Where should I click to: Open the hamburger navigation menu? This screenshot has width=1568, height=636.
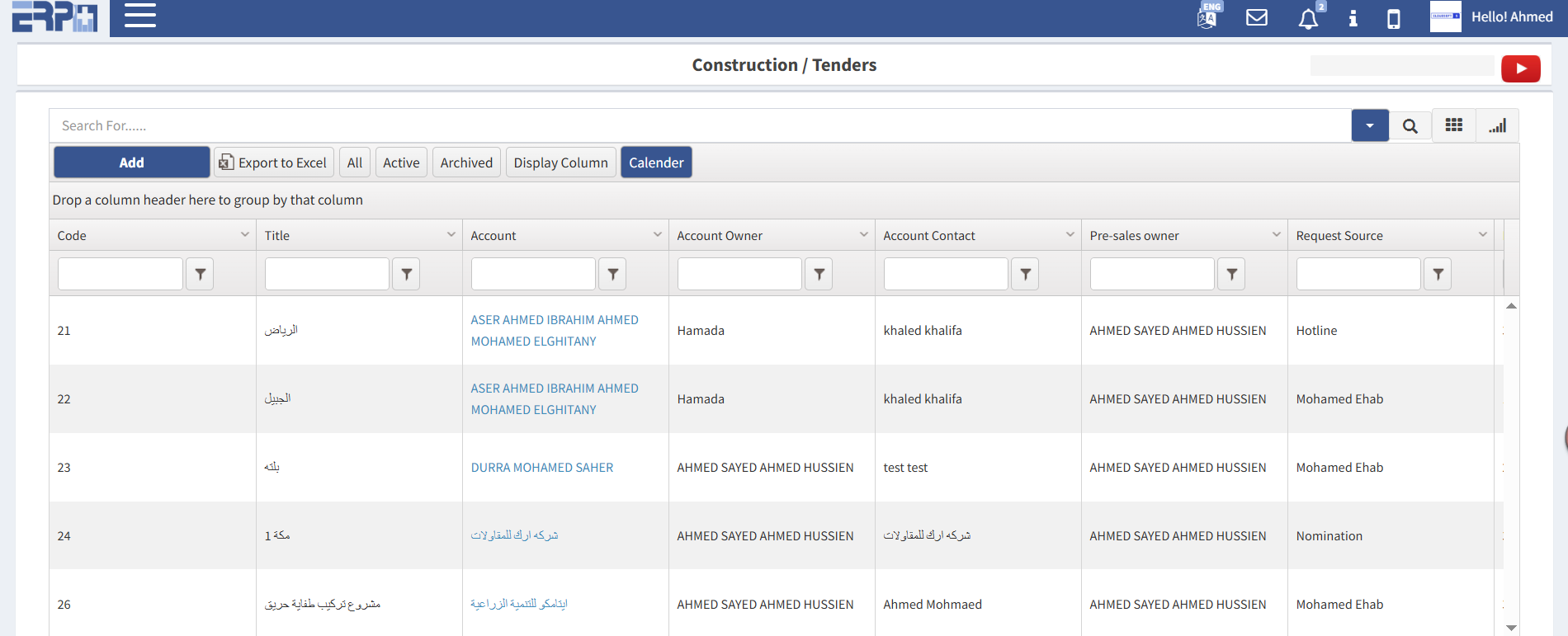point(139,16)
